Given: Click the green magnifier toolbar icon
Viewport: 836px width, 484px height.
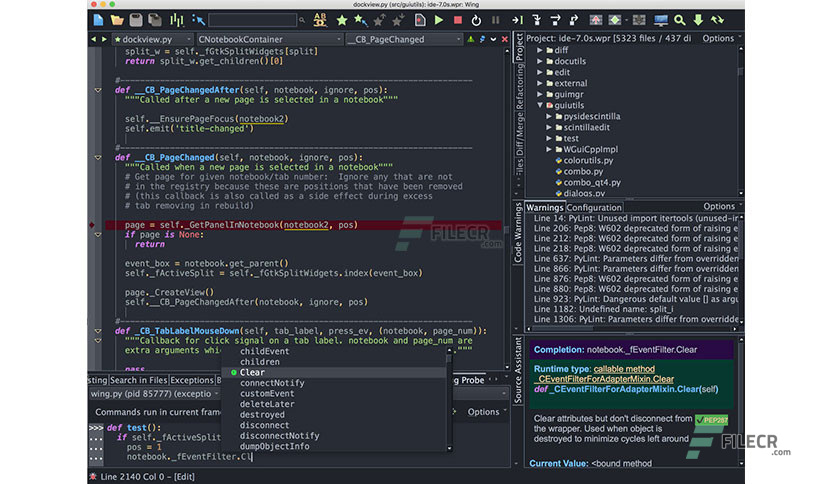Looking at the screenshot, I should pos(679,20).
